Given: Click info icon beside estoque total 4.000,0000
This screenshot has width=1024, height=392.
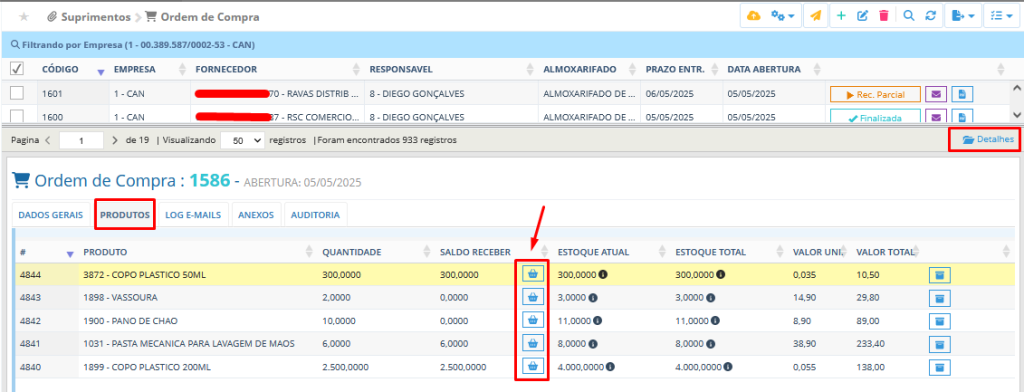Looking at the screenshot, I should click(x=727, y=367).
